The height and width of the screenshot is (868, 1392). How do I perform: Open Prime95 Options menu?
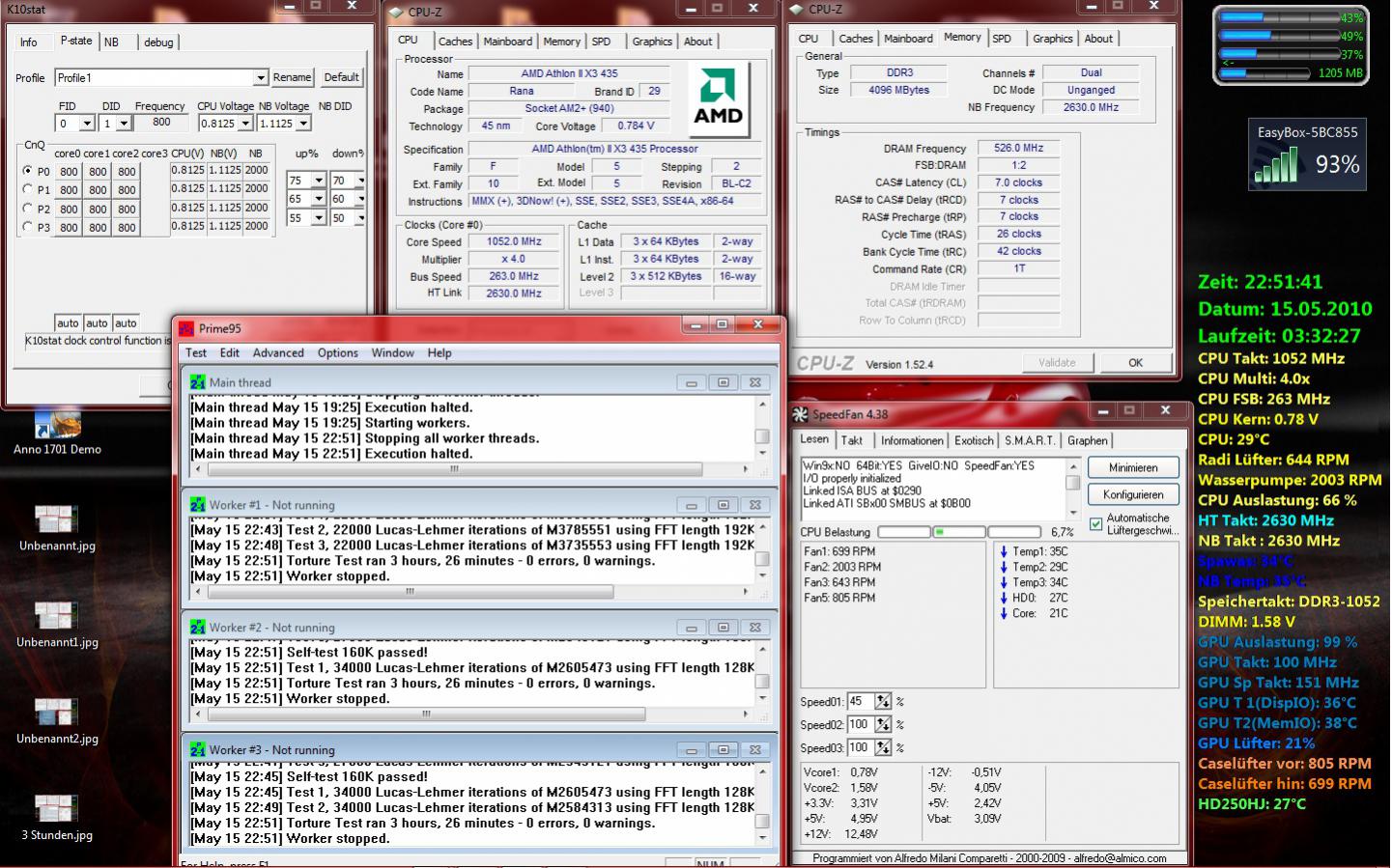click(338, 353)
